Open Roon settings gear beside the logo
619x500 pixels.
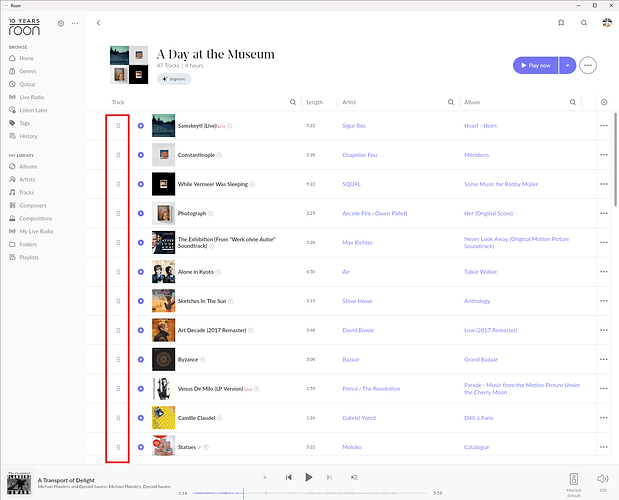(x=61, y=23)
